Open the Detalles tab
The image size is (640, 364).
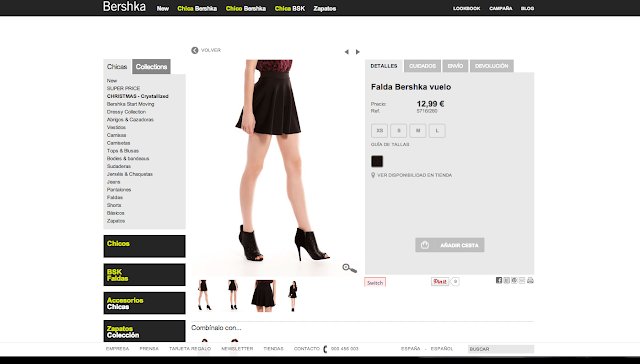(x=384, y=66)
